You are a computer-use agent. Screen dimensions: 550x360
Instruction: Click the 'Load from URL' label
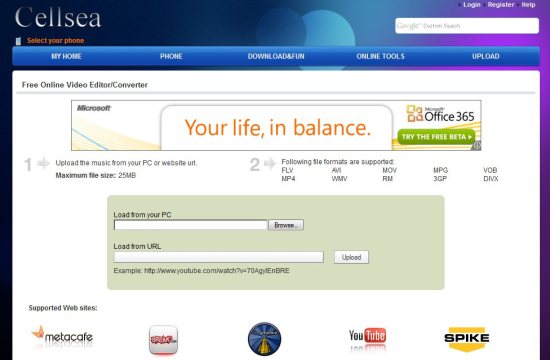(137, 246)
